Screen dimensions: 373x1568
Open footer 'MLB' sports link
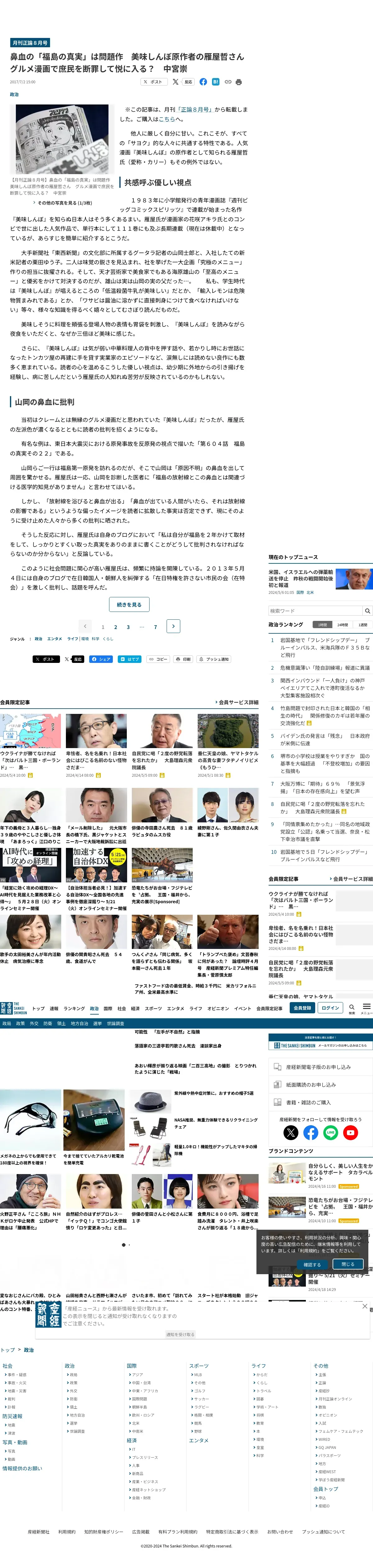(x=198, y=1374)
